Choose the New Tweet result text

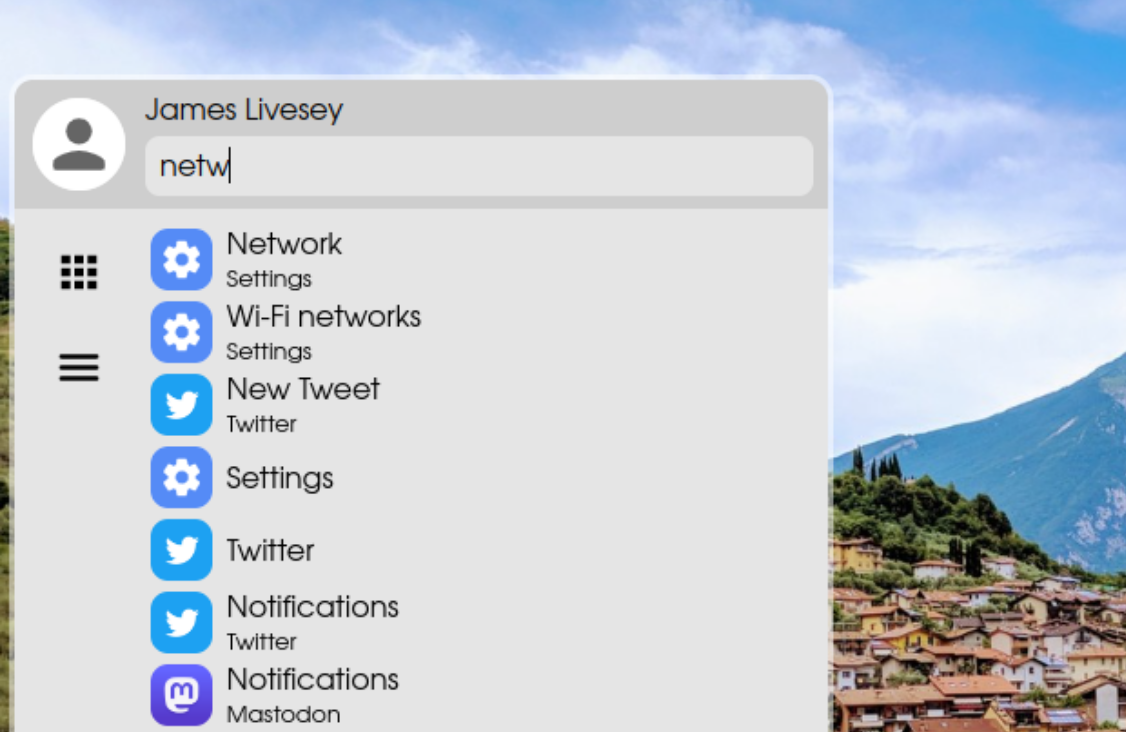303,389
